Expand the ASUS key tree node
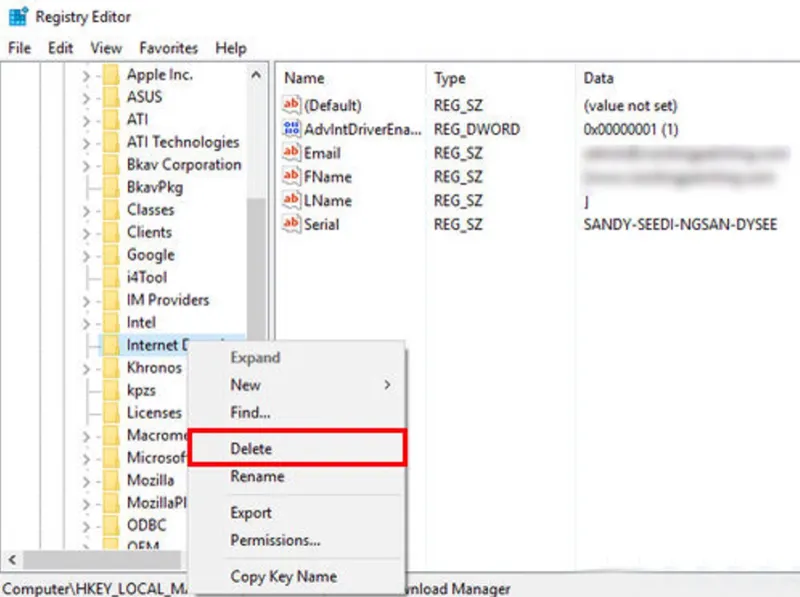 point(86,97)
